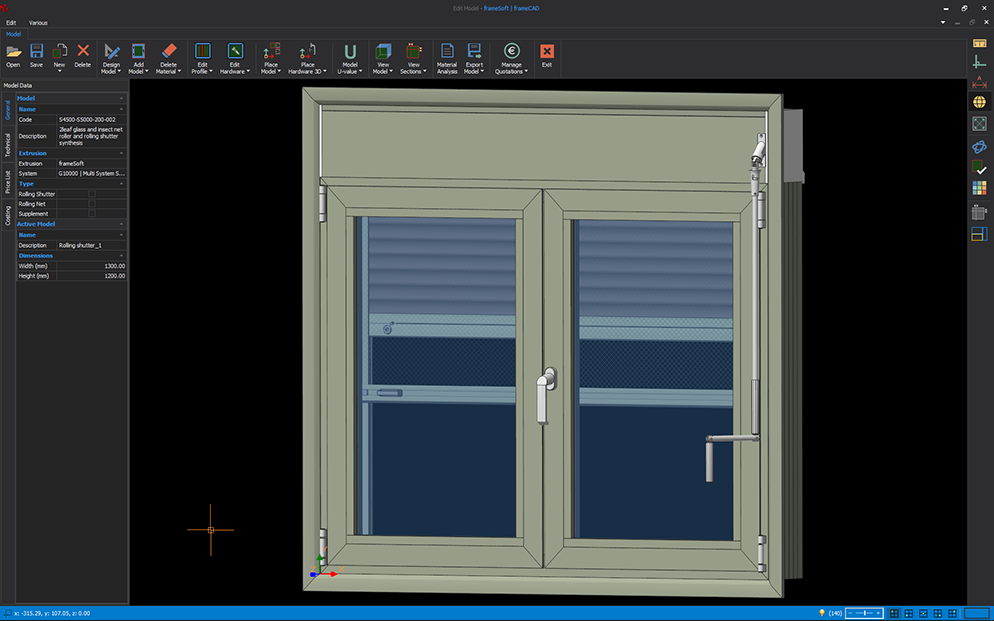Click the Export Model icon
The image size is (994, 621).
coord(474,51)
